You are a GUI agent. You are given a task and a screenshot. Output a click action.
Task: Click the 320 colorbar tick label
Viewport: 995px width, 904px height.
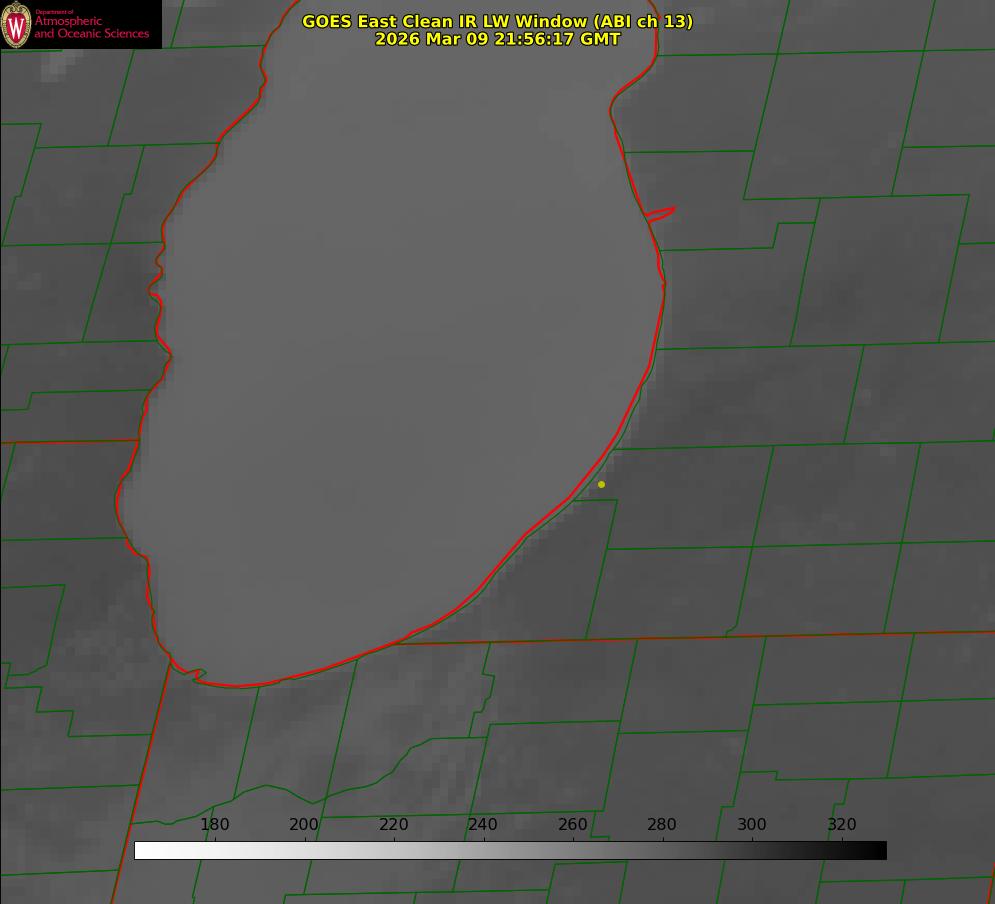[841, 825]
